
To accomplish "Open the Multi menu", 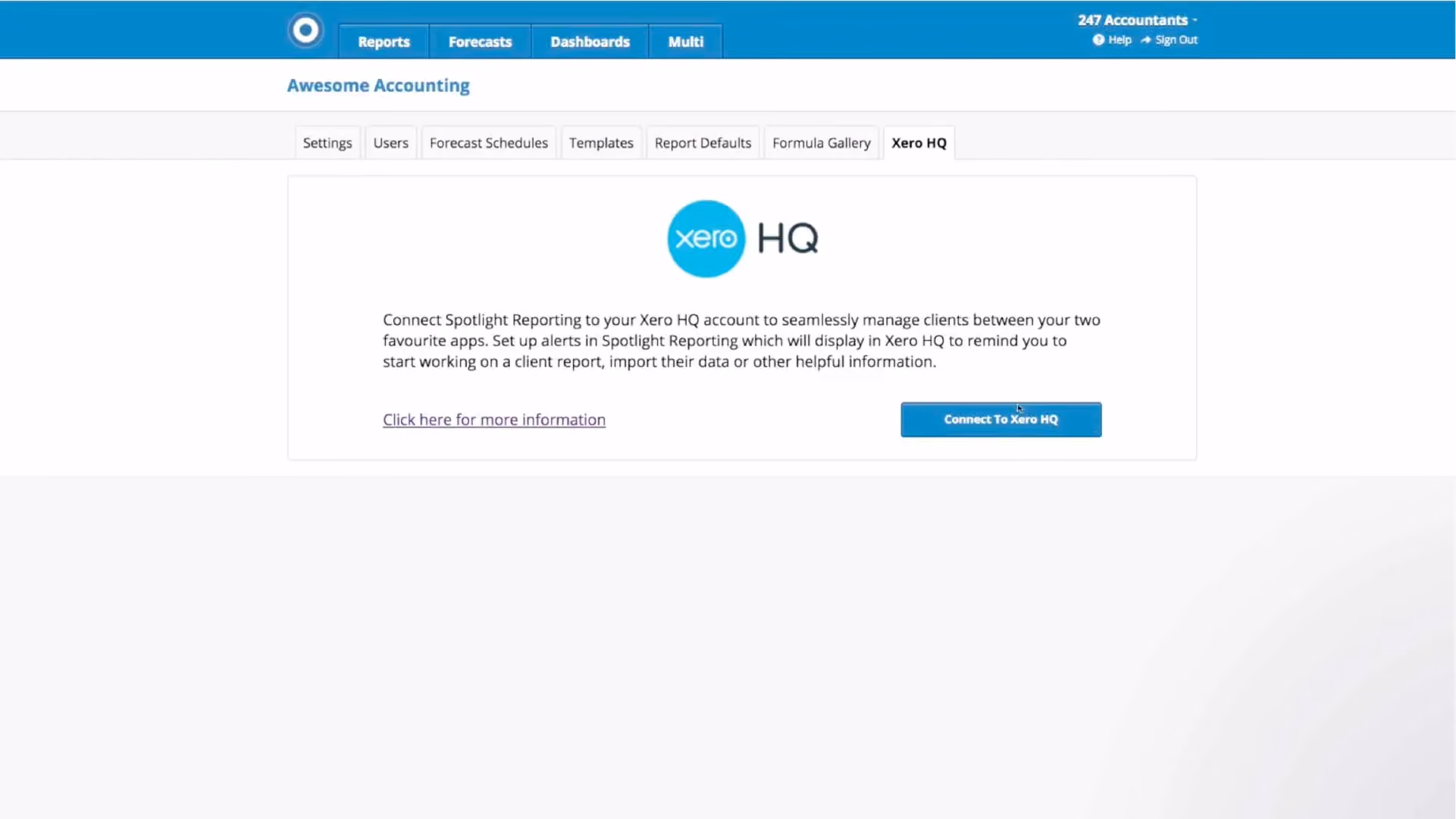I will pyautogui.click(x=685, y=42).
